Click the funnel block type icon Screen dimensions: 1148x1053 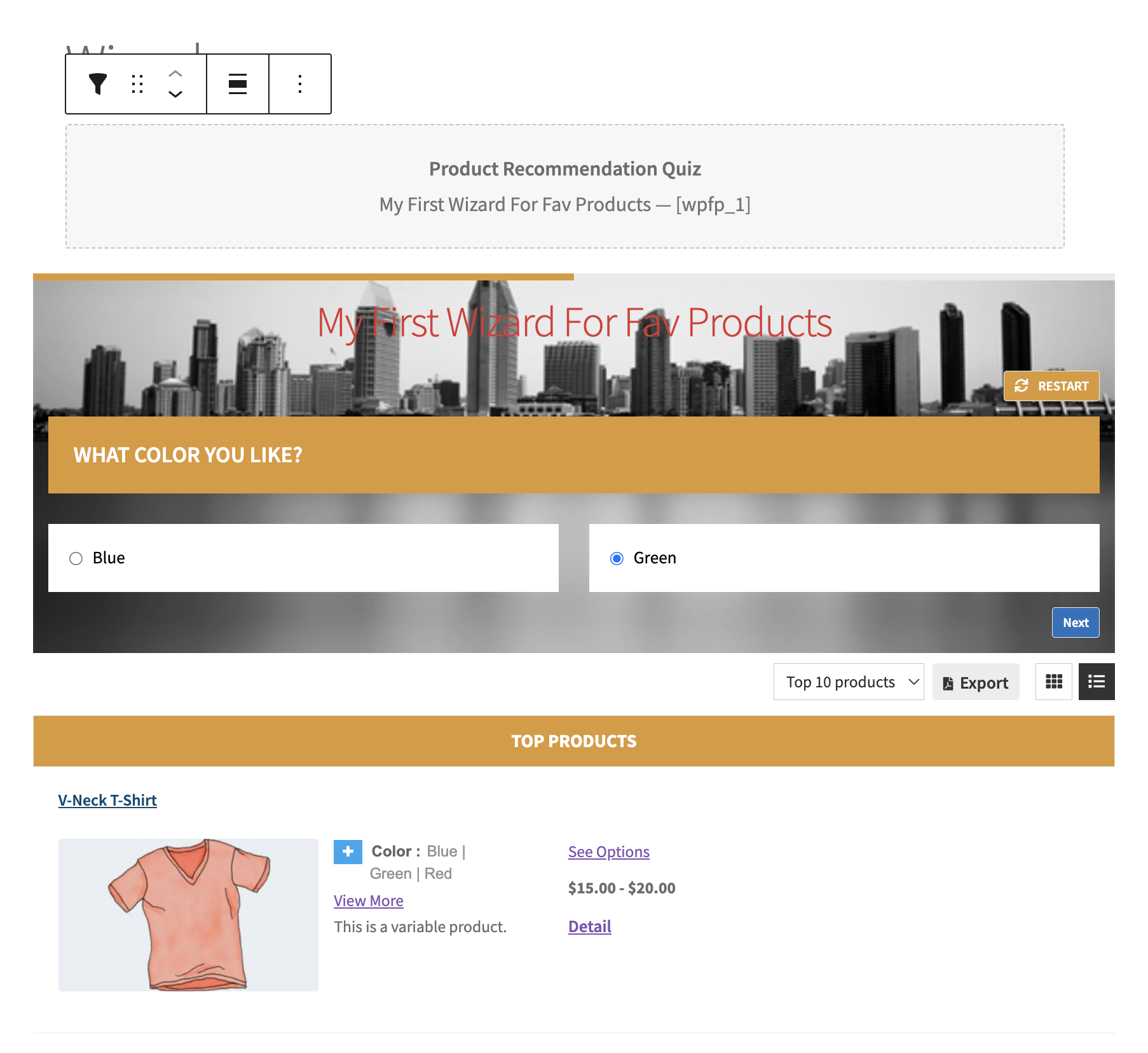coord(98,84)
